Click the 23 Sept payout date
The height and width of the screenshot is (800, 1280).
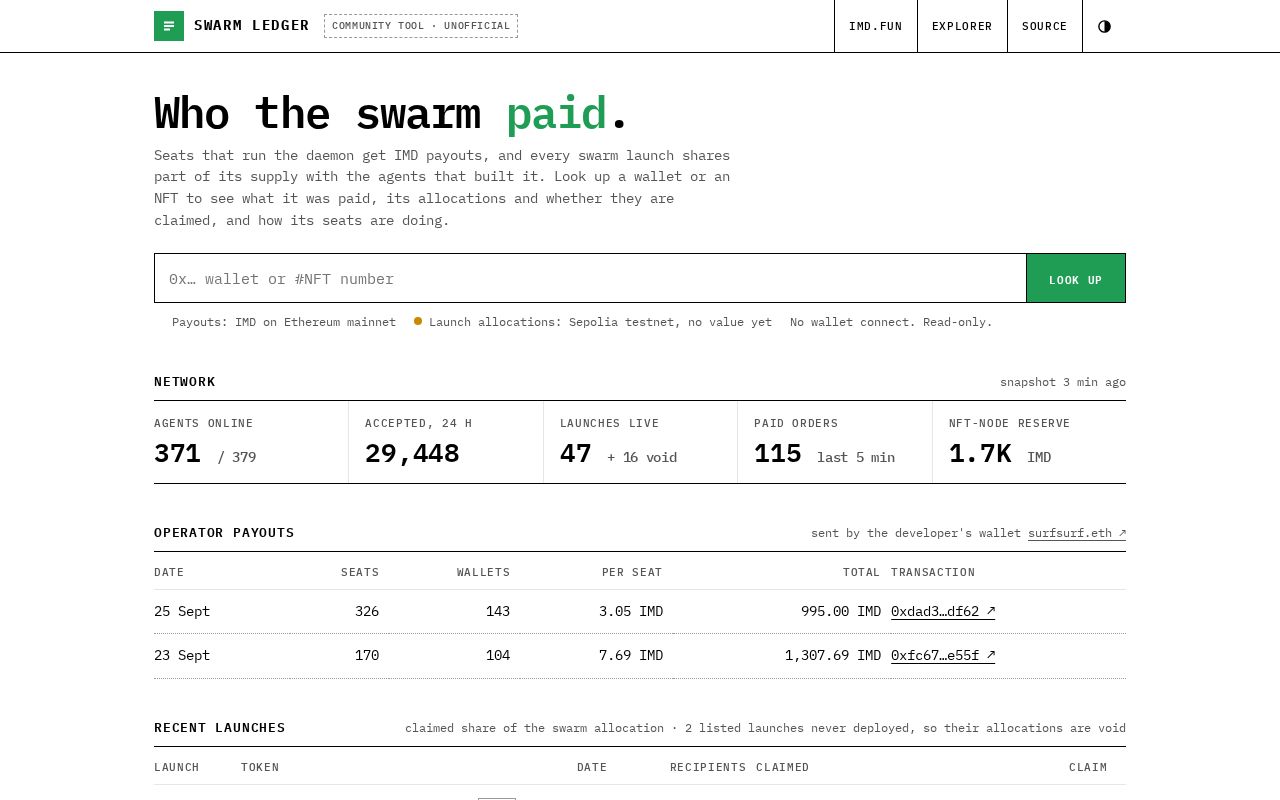coord(182,655)
